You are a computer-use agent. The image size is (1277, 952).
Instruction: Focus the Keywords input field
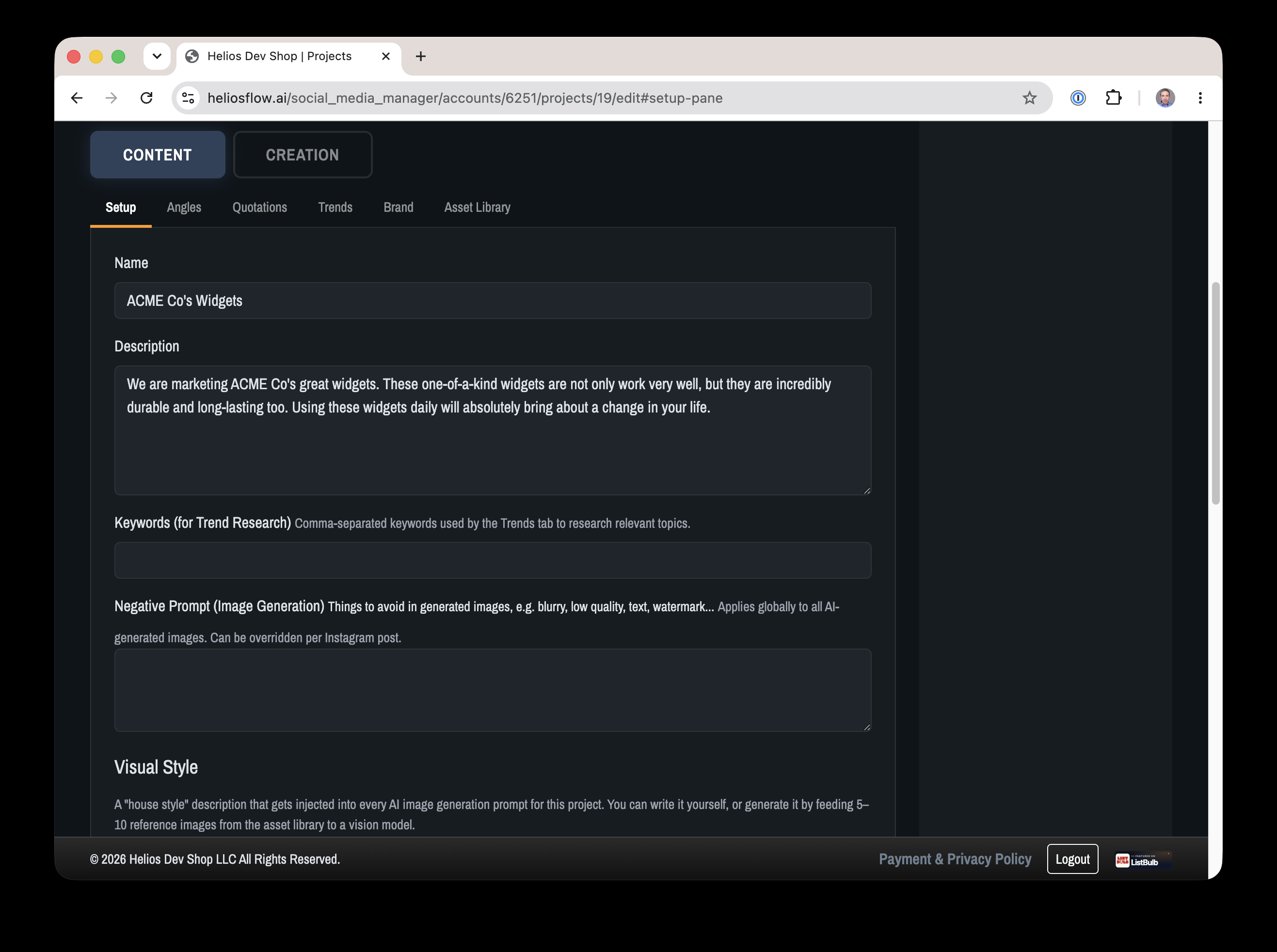coord(493,560)
